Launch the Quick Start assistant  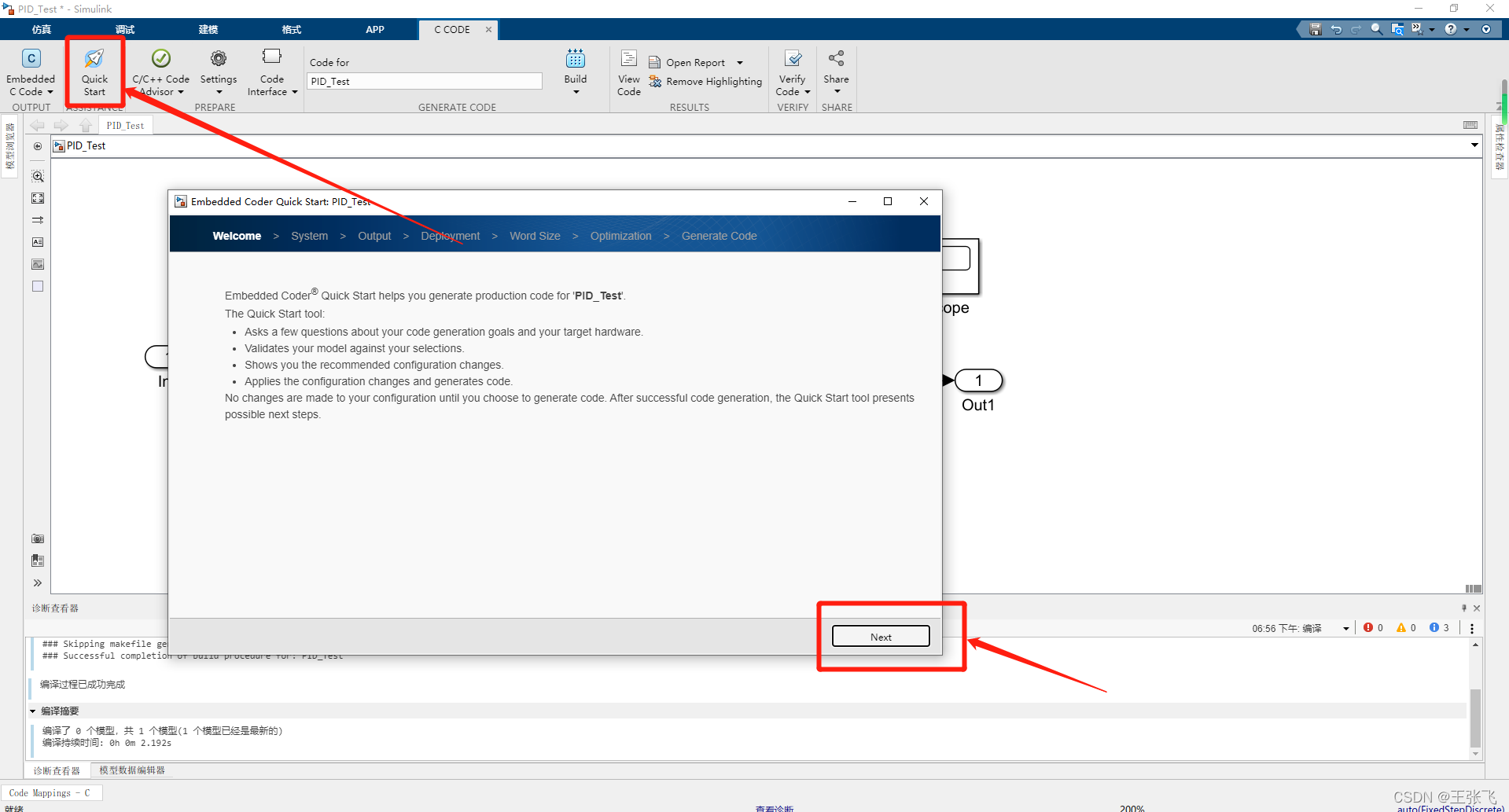(94, 72)
